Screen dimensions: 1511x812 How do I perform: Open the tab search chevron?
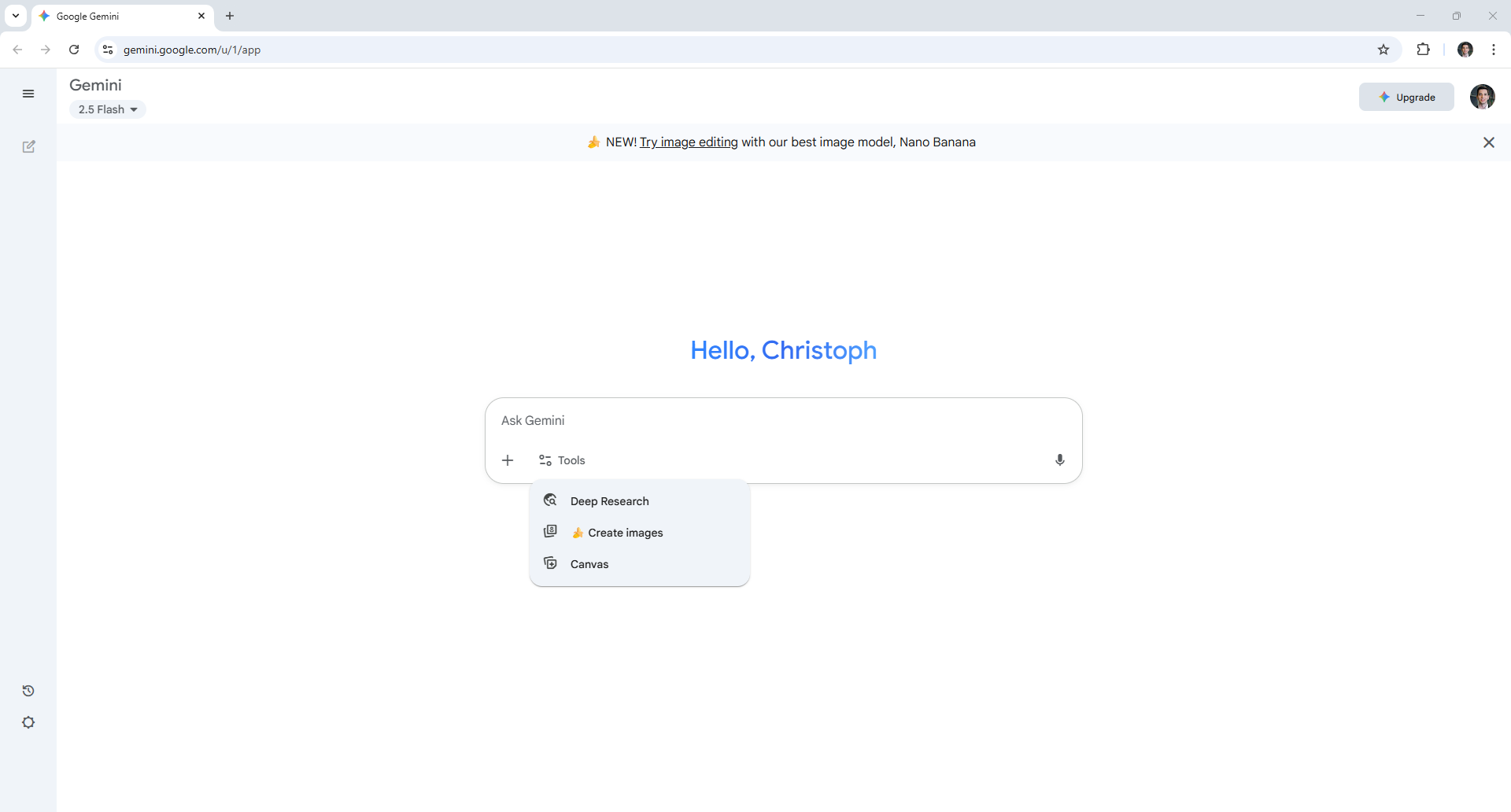15,16
